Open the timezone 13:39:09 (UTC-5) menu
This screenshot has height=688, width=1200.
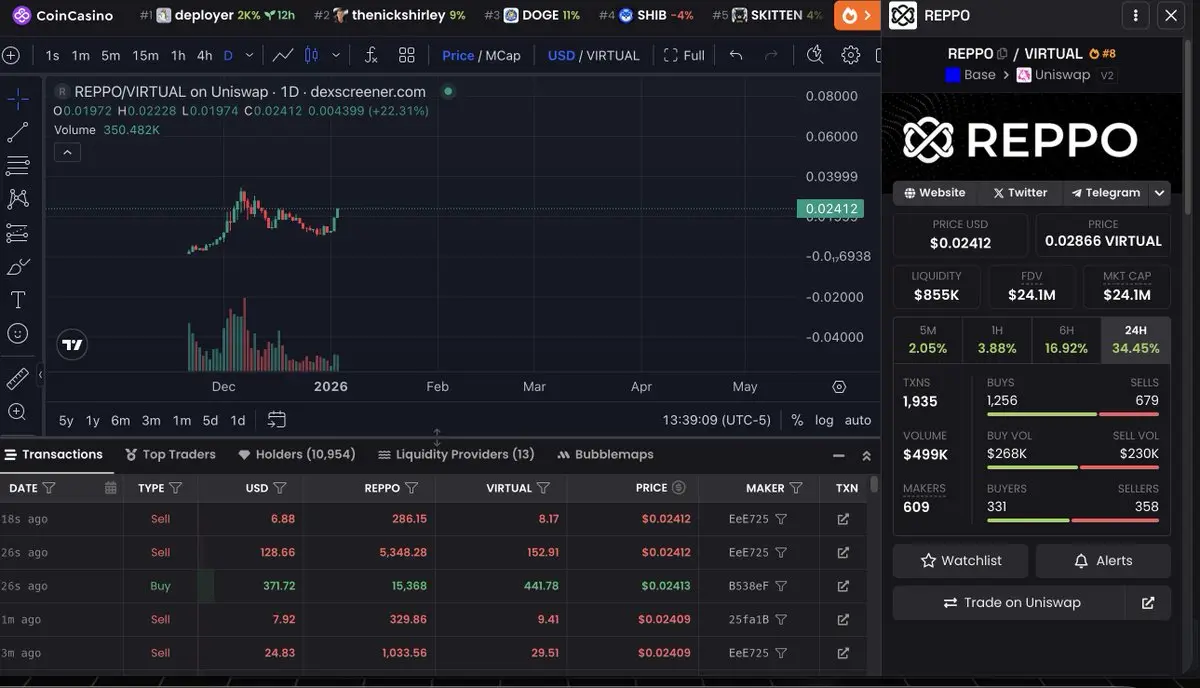coord(716,420)
